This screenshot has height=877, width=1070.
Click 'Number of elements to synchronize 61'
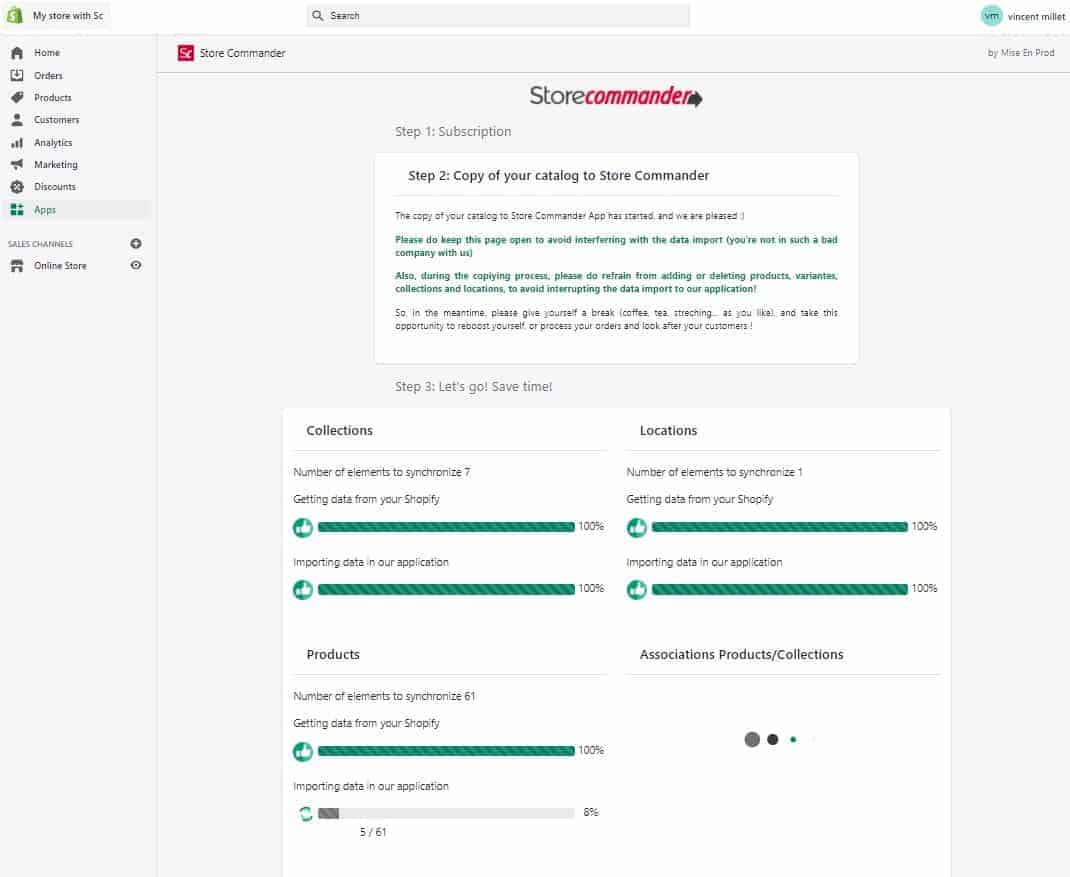[x=384, y=695]
